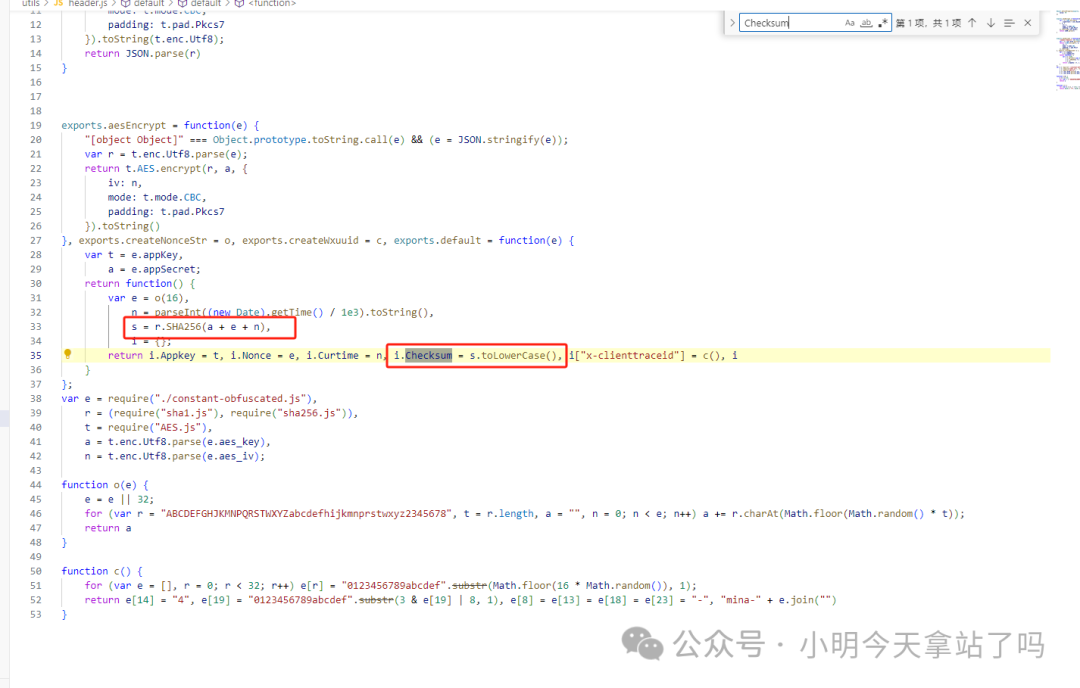Open header.js breadcrumb
Image resolution: width=1080 pixels, height=688 pixels.
(x=87, y=3)
